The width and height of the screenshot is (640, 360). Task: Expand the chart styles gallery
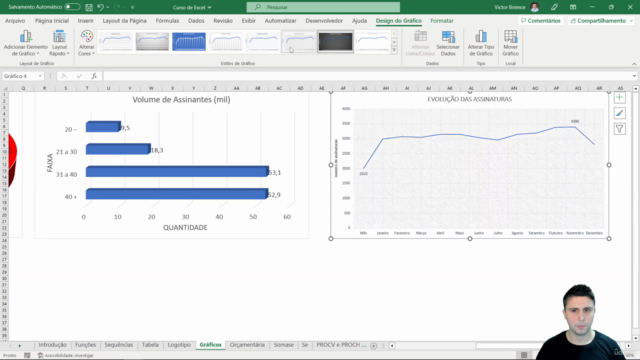(394, 50)
